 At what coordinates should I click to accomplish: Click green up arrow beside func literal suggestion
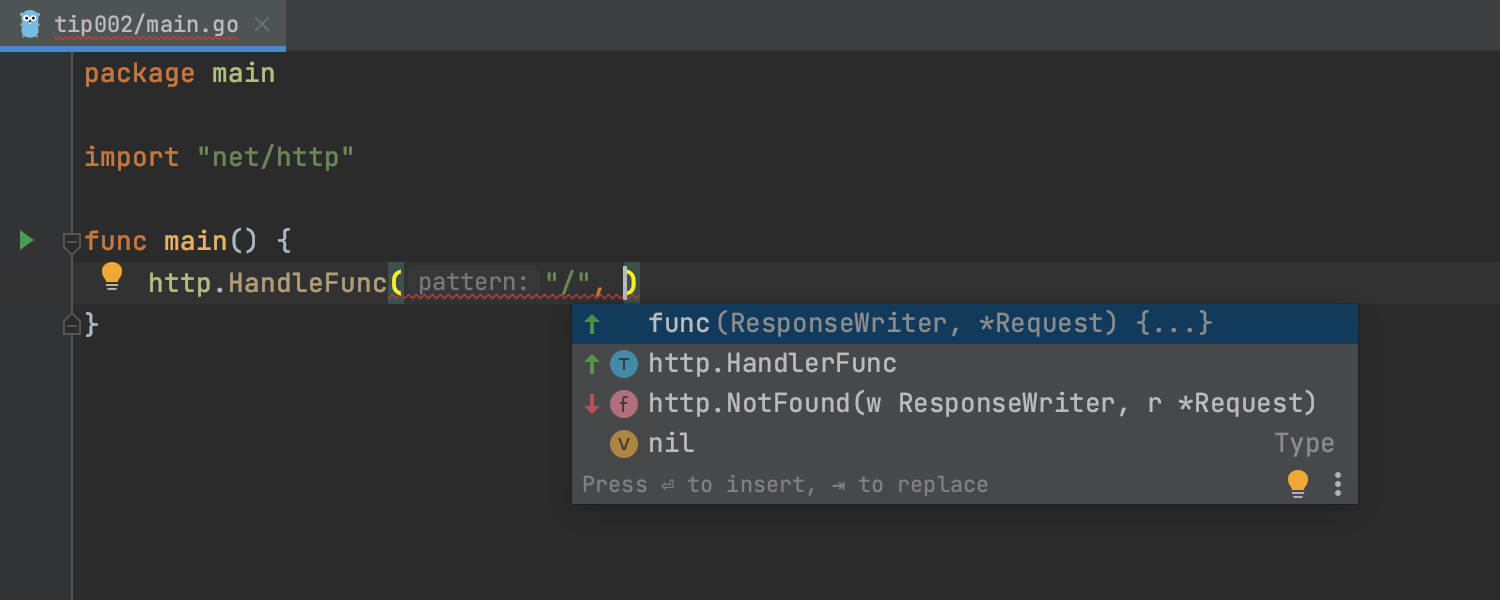[x=592, y=324]
